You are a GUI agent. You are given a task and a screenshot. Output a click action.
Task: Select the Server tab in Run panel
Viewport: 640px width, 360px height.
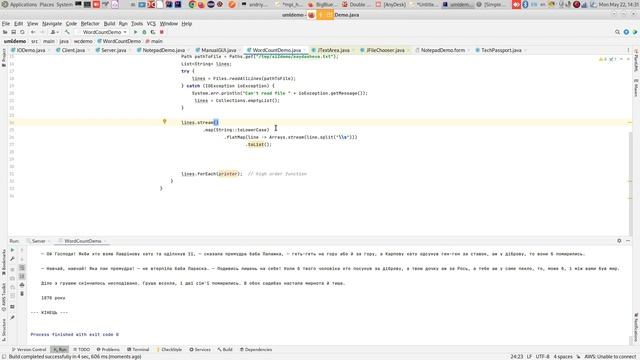click(38, 241)
